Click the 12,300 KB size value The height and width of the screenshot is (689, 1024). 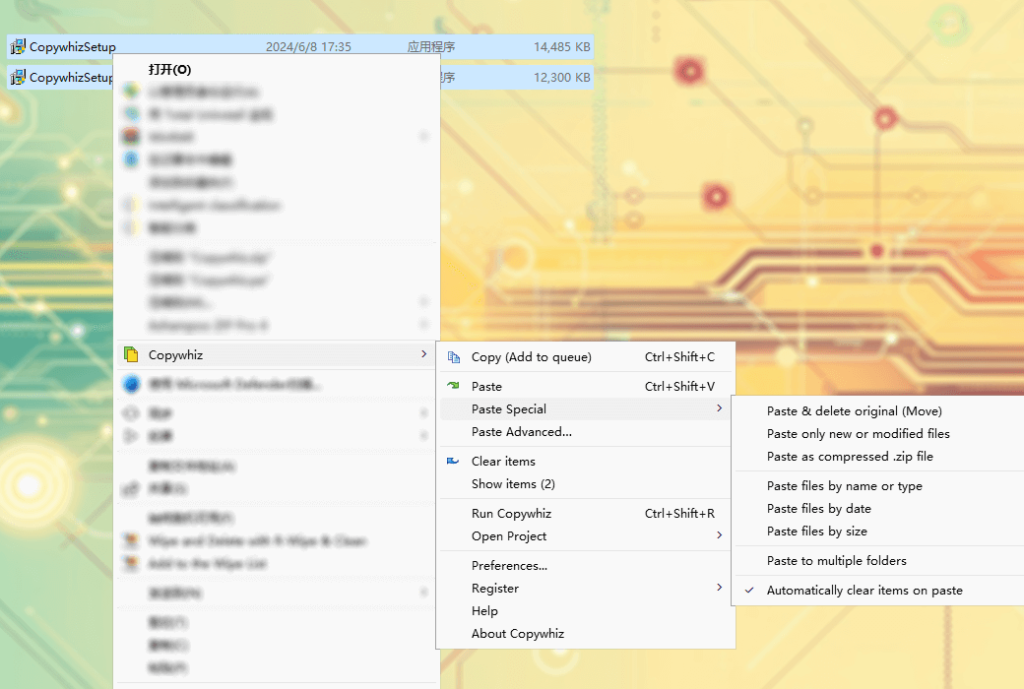562,78
